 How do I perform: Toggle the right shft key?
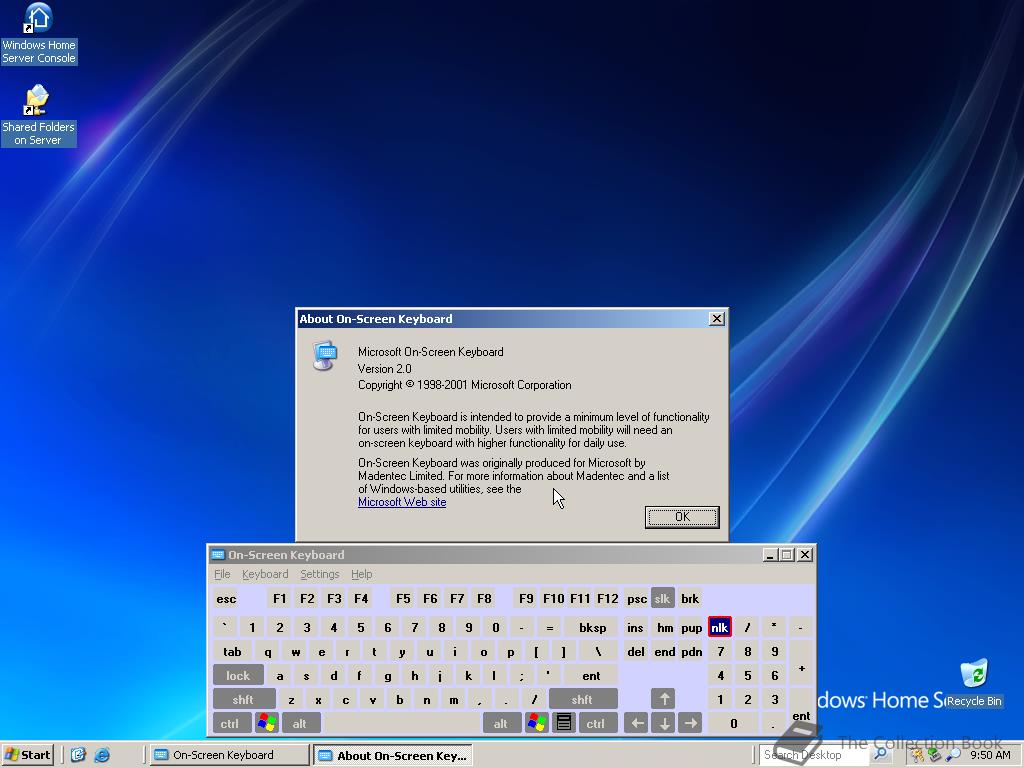click(x=583, y=699)
